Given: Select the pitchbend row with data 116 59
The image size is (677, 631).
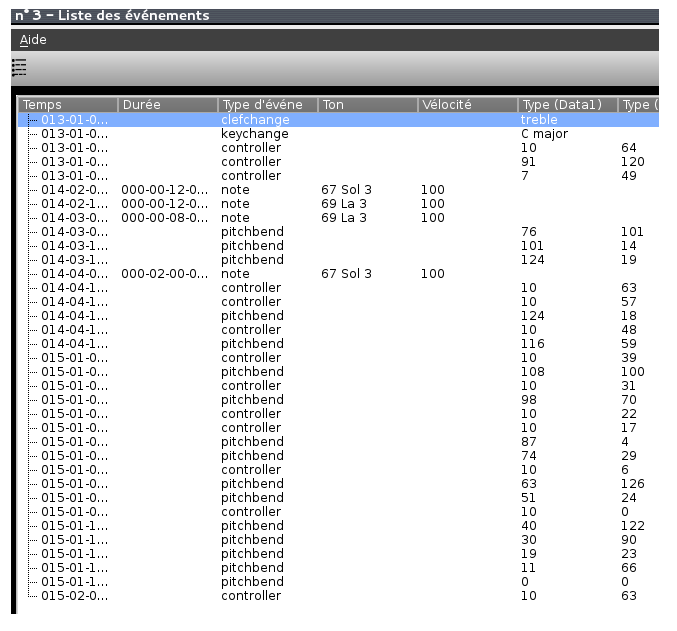Looking at the screenshot, I should [338, 344].
